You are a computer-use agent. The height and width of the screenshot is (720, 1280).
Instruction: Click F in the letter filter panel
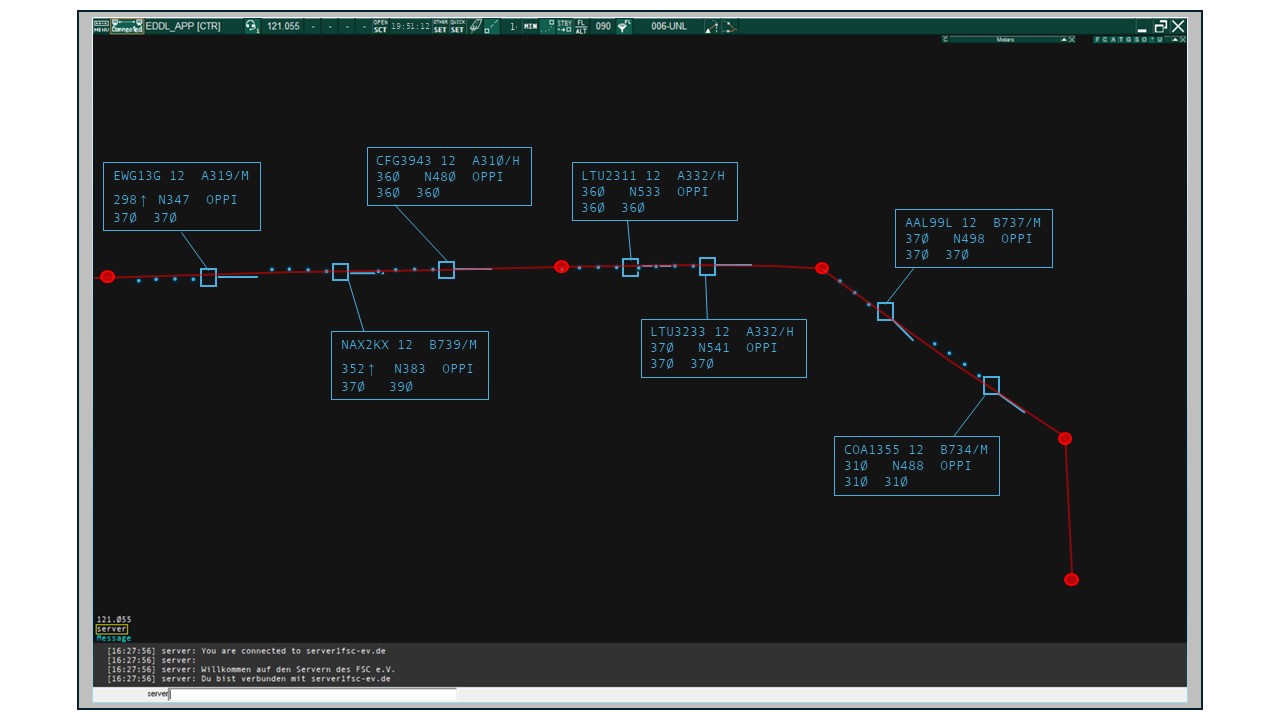tap(1097, 40)
